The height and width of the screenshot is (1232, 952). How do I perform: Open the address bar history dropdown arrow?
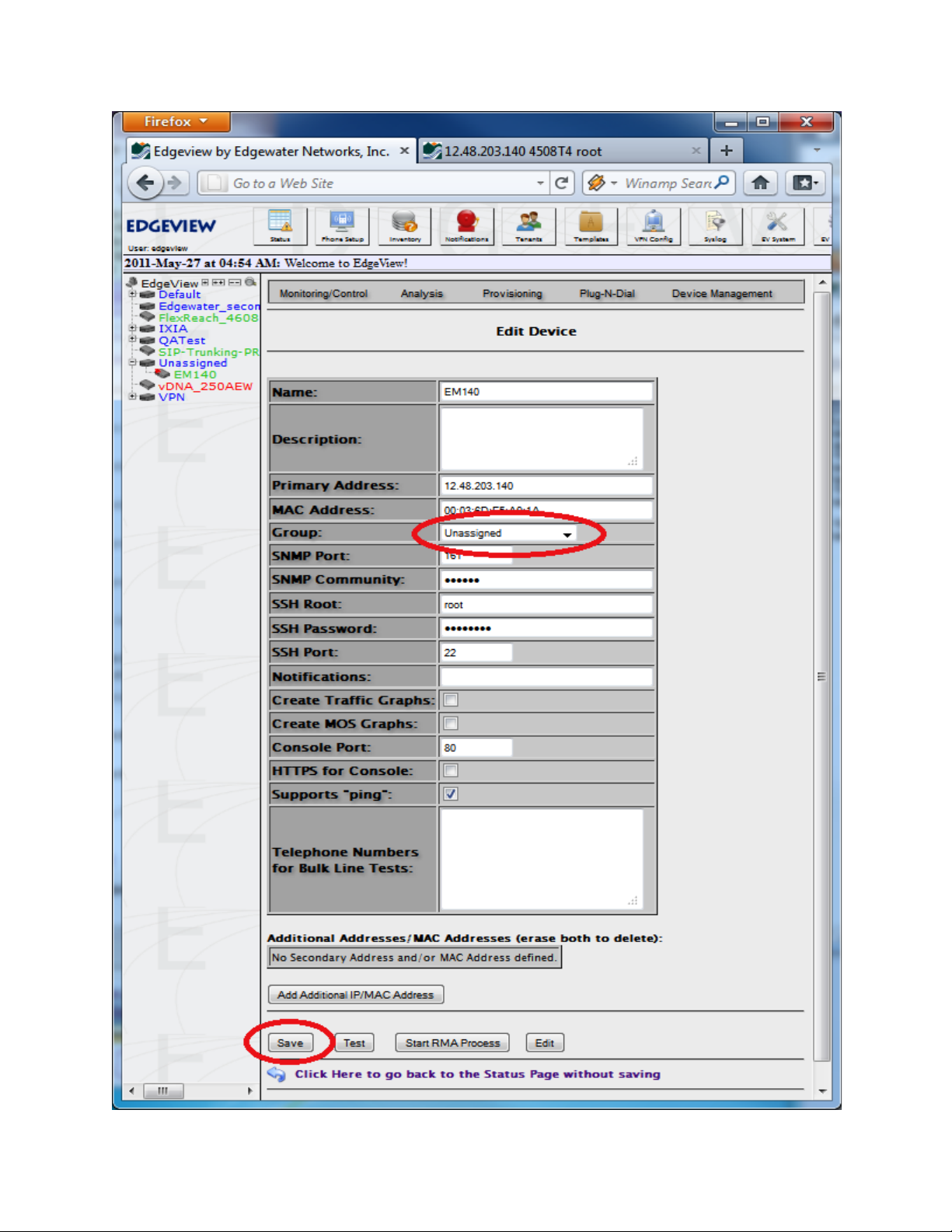[540, 183]
